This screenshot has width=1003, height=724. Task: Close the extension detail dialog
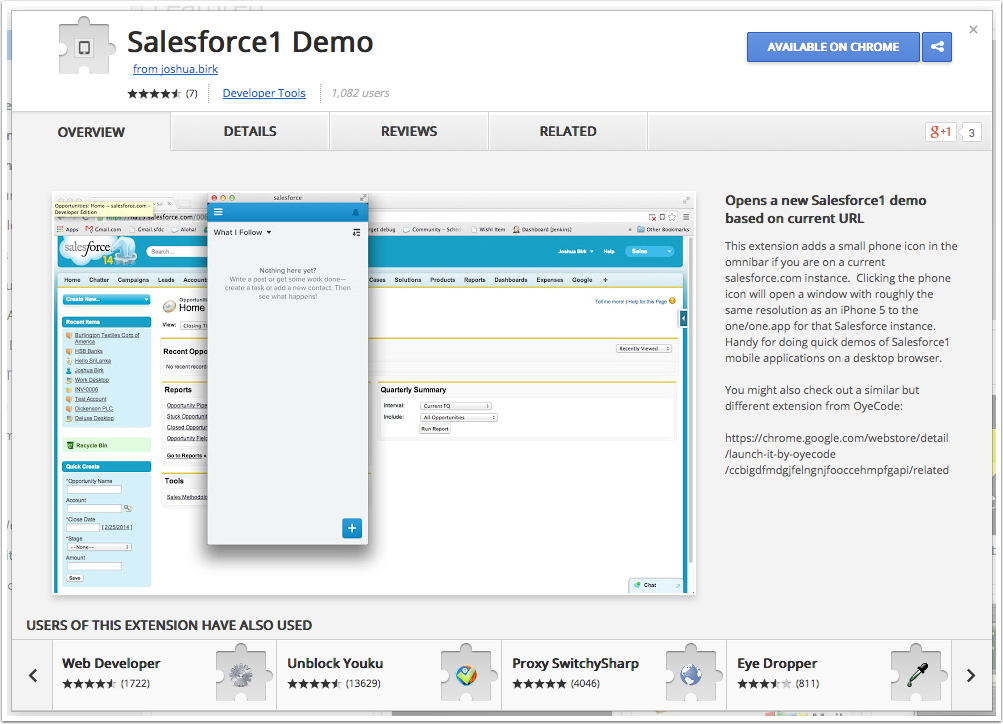(x=973, y=29)
